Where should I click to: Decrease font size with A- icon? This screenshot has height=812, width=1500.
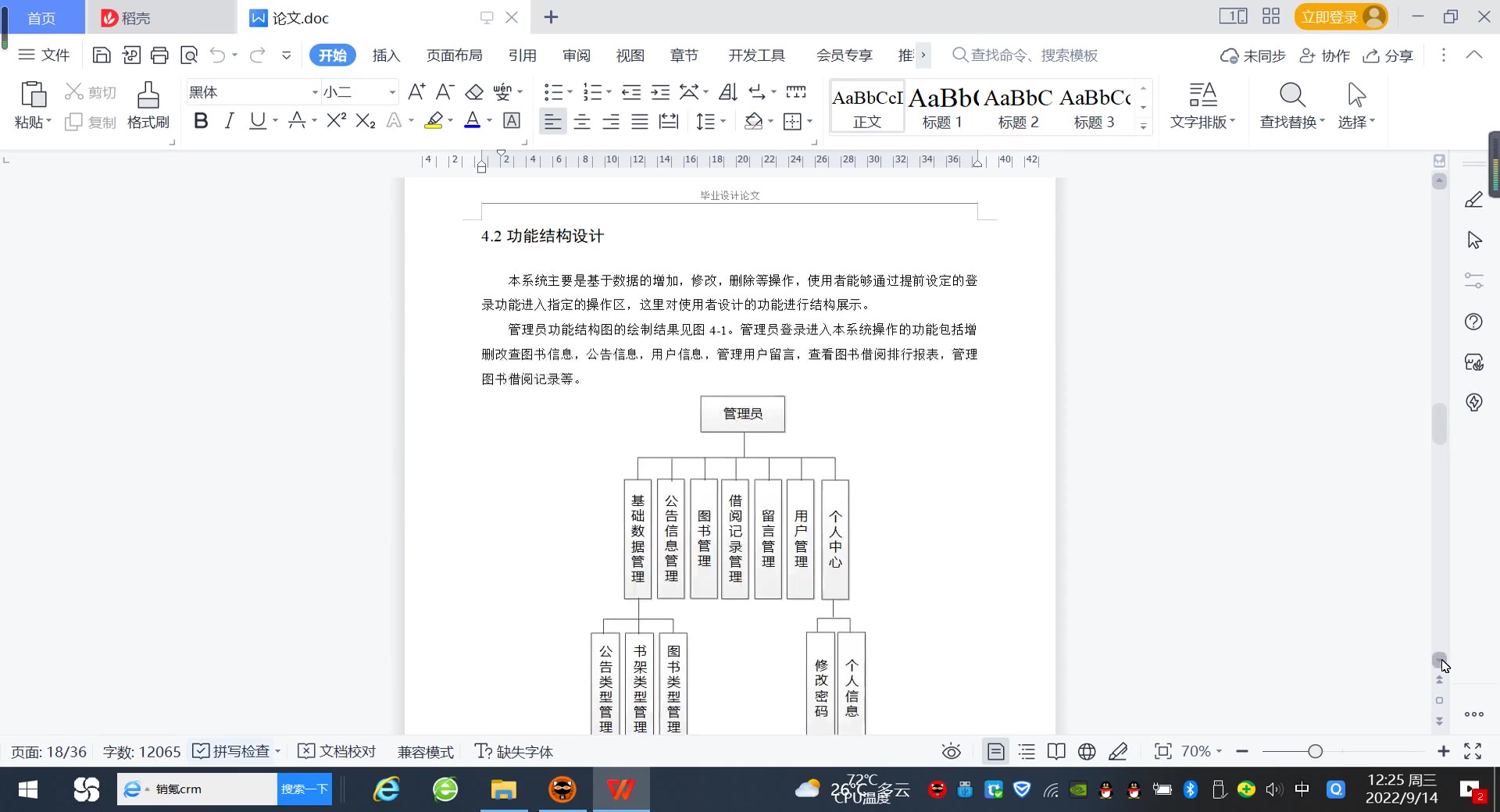pyautogui.click(x=445, y=92)
